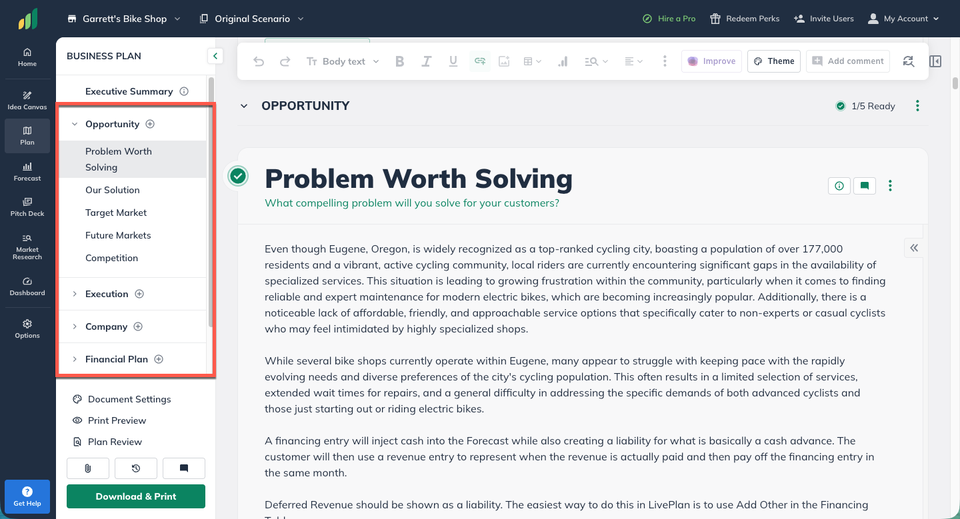The image size is (960, 519).
Task: Open the instructions icon for Problem Worth Solving
Action: [x=839, y=185]
